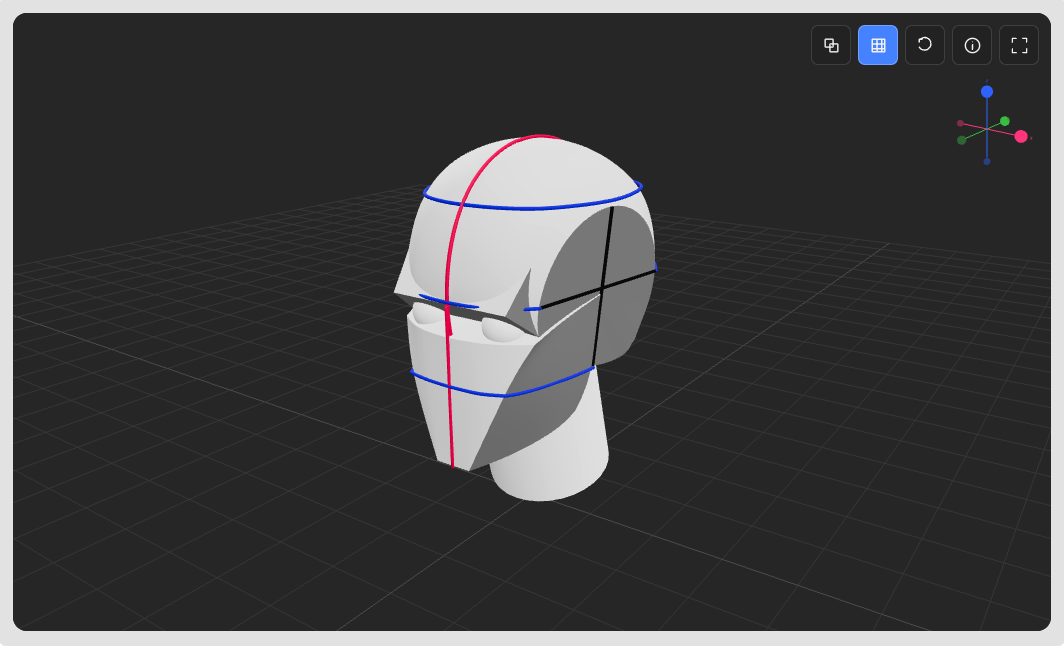Viewport: 1064px width, 646px height.
Task: Open the model info panel
Action: 972,45
